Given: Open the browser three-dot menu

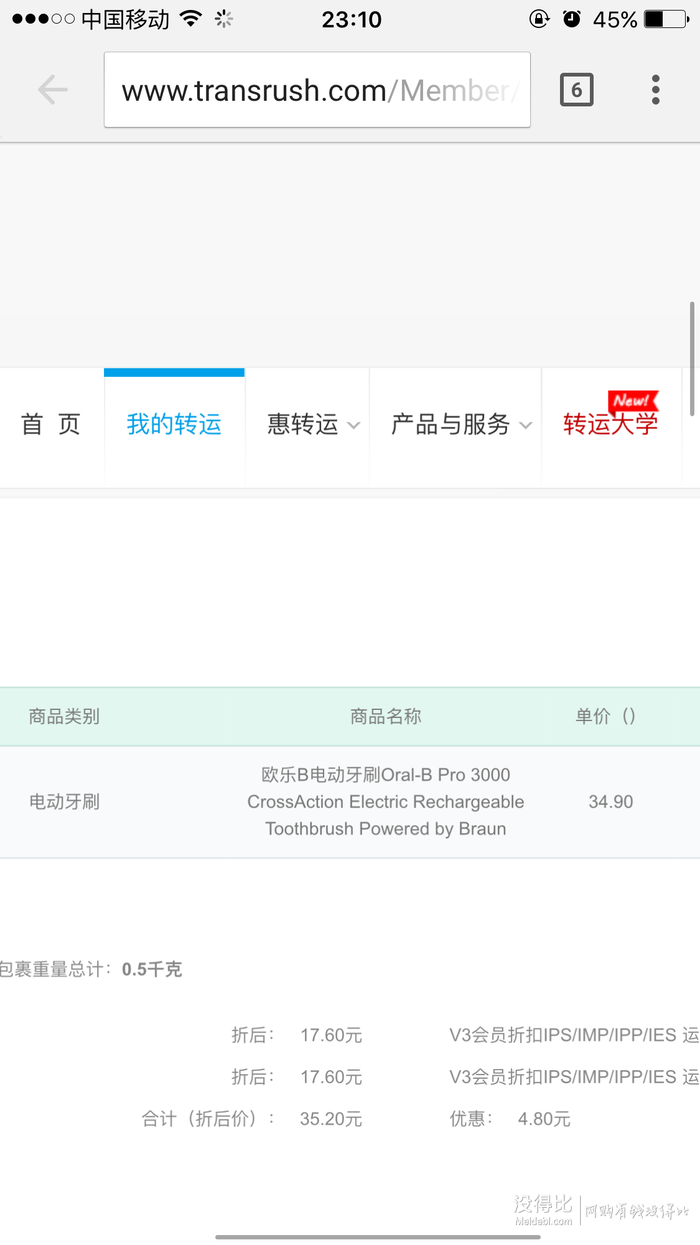Looking at the screenshot, I should [656, 90].
